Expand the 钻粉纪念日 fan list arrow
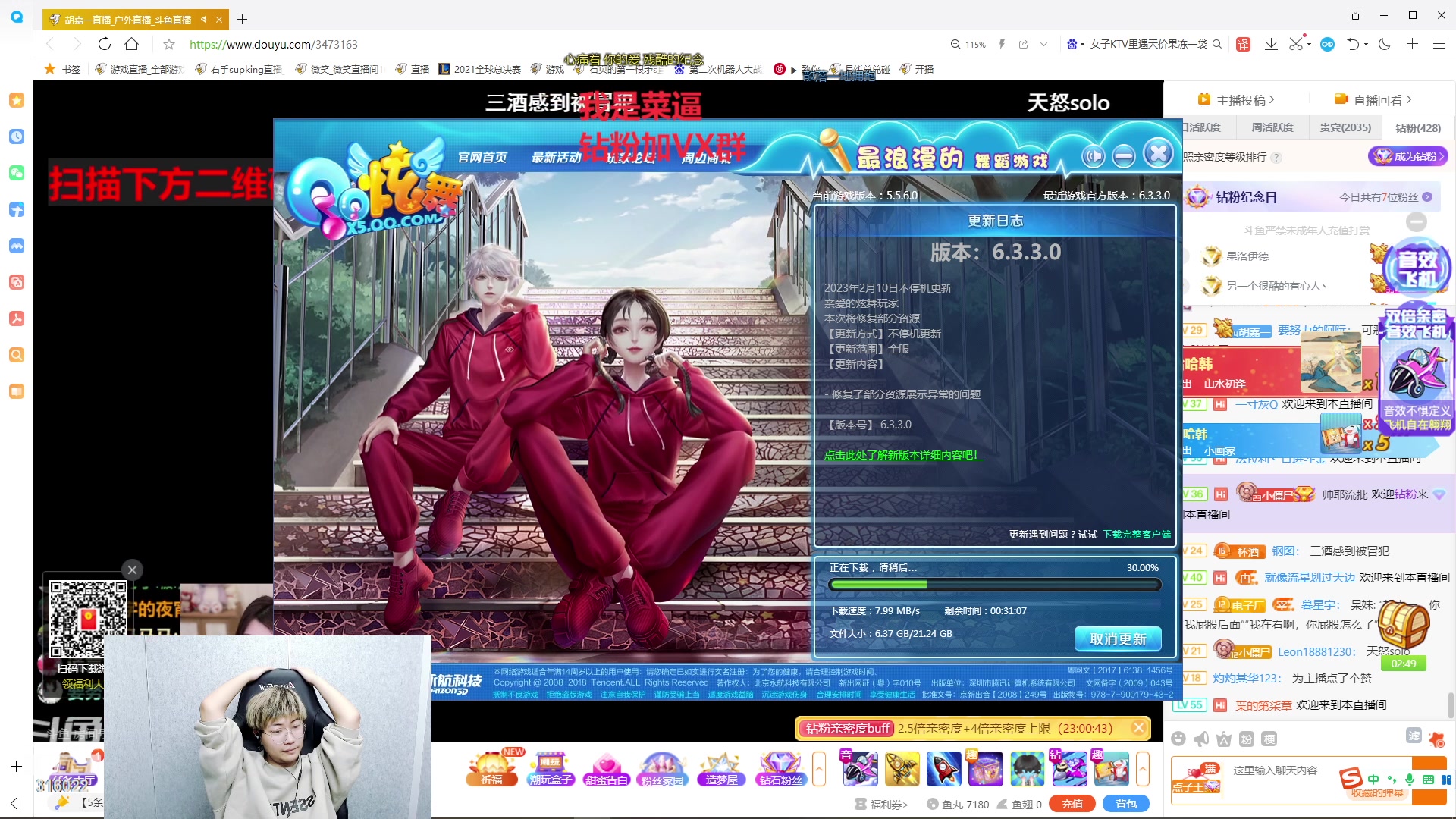Image resolution: width=1456 pixels, height=819 pixels. [1427, 197]
